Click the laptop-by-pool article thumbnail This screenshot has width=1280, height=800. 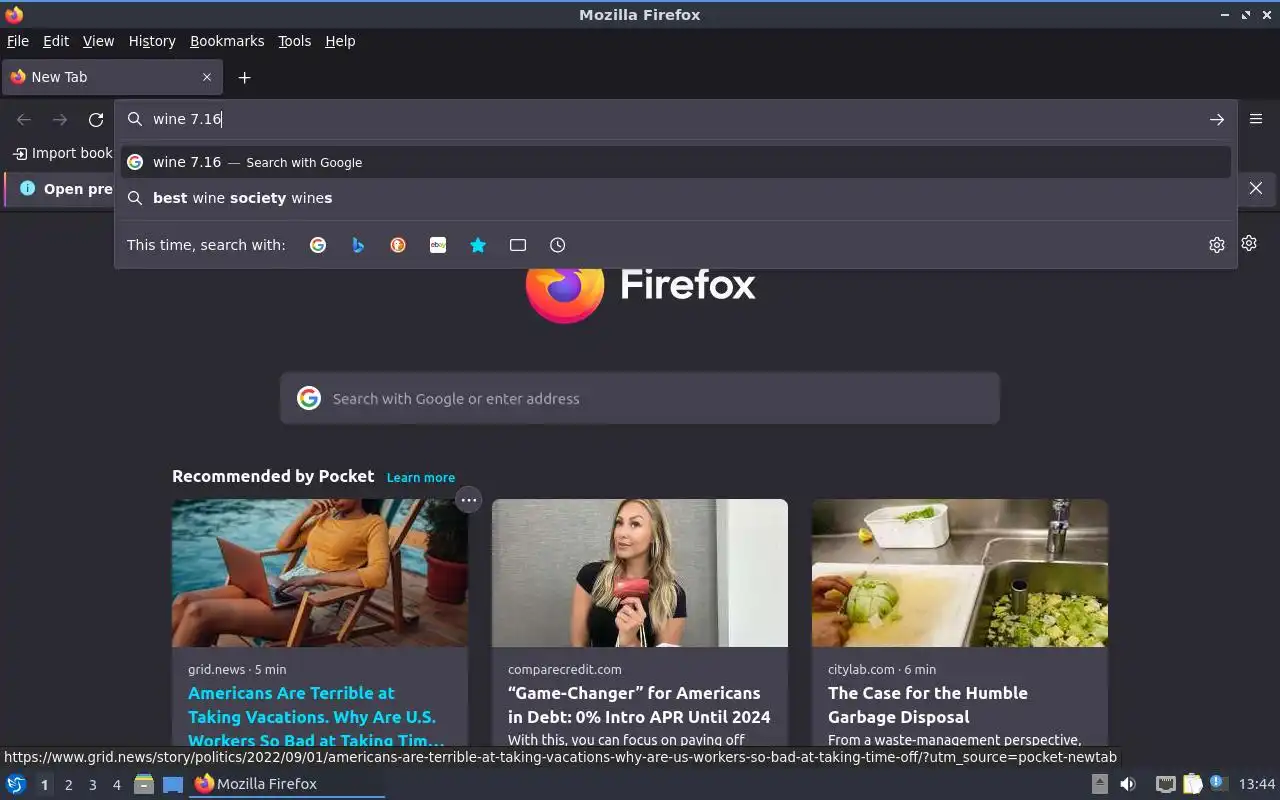click(320, 573)
